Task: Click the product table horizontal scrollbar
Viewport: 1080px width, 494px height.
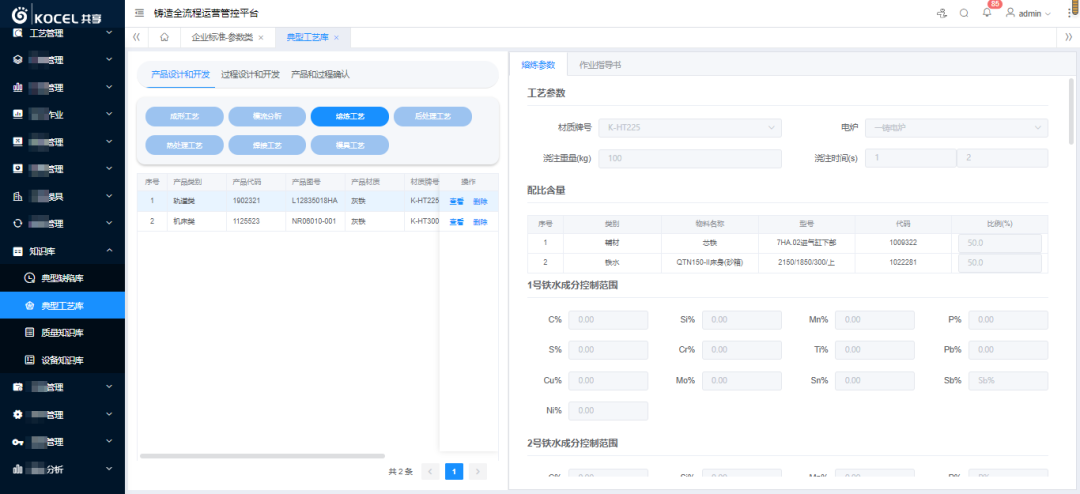Action: 262,455
